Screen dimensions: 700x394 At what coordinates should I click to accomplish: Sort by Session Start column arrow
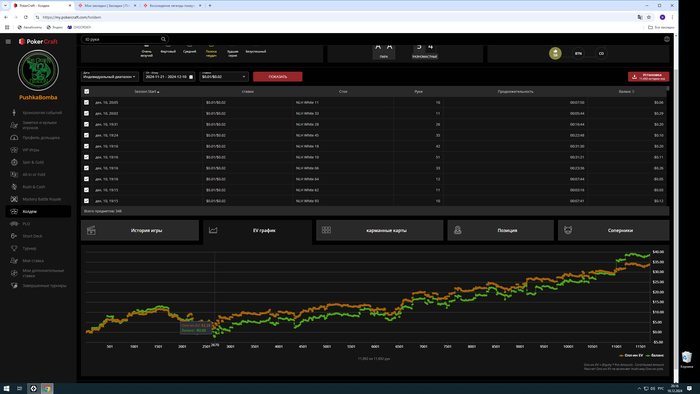[x=158, y=92]
